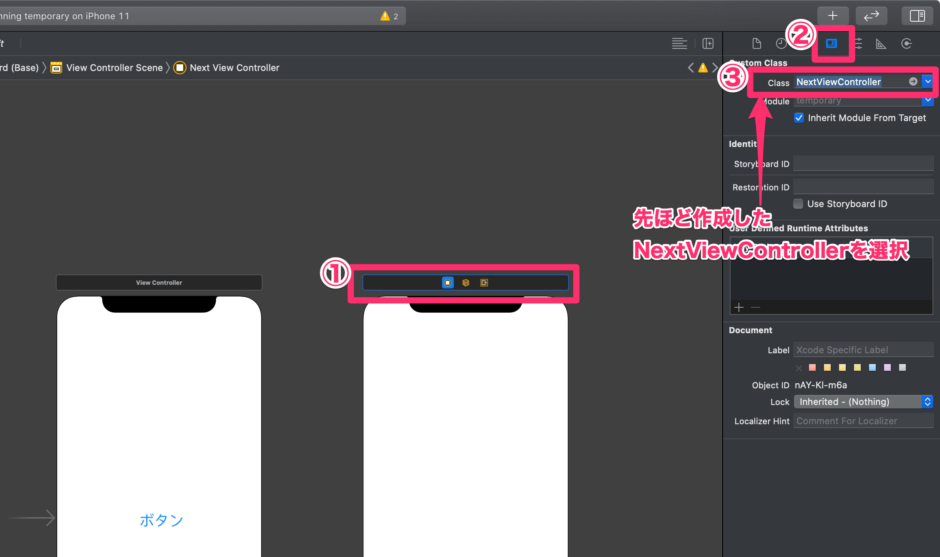Expand the Class dropdown list
The width and height of the screenshot is (940, 557).
pyautogui.click(x=928, y=82)
